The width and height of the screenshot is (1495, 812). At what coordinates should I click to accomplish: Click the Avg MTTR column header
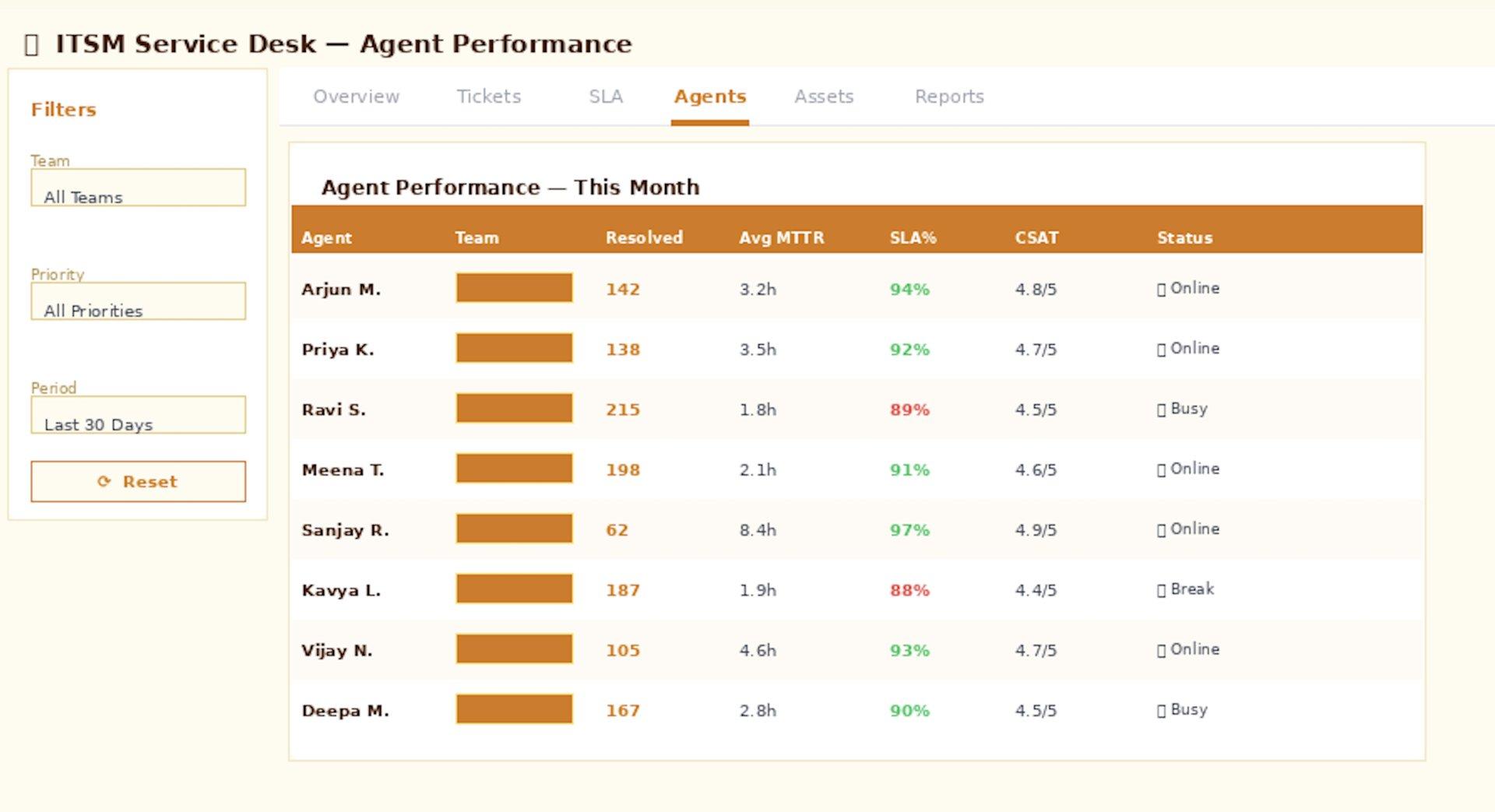pos(781,237)
